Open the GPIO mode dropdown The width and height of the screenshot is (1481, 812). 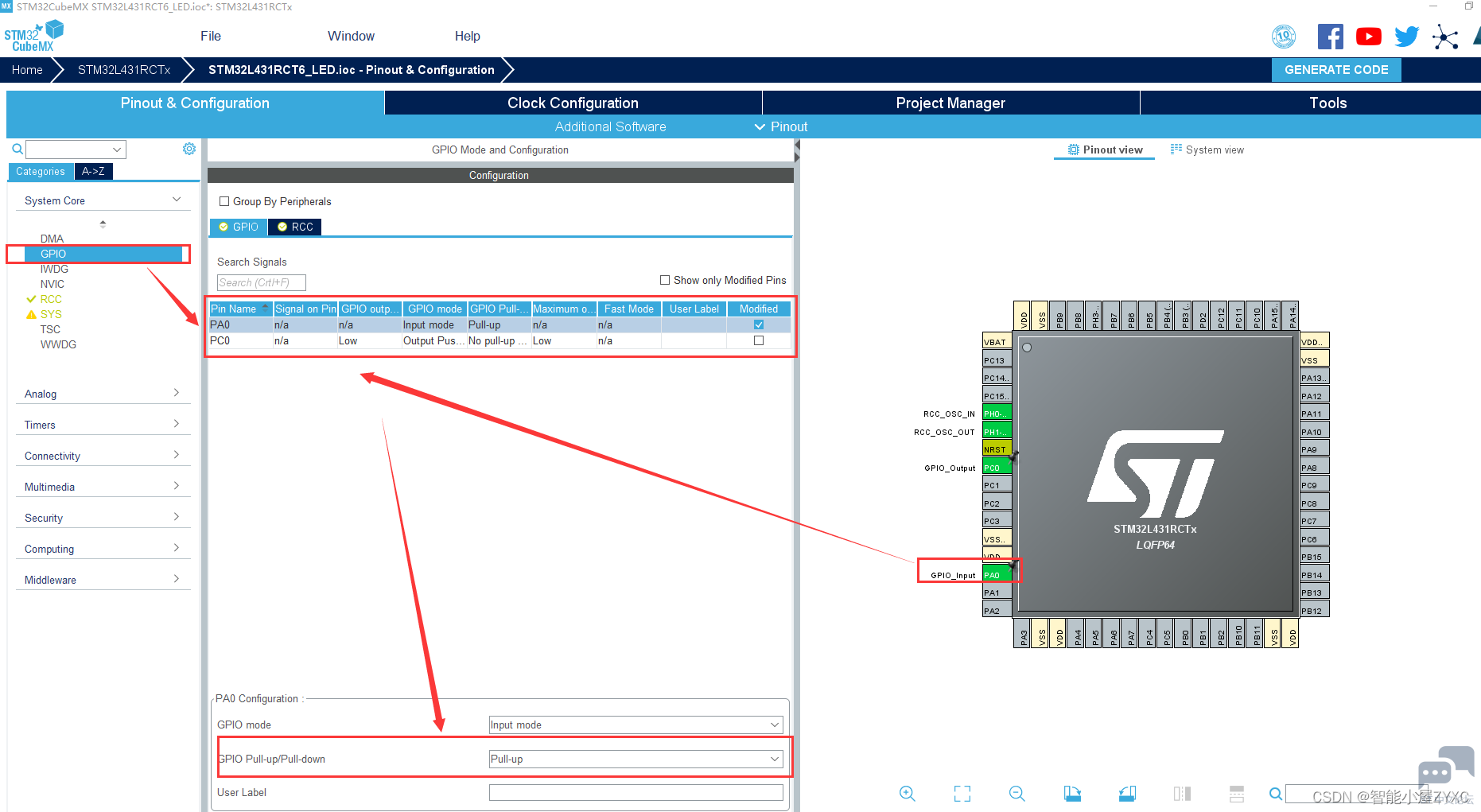click(636, 725)
